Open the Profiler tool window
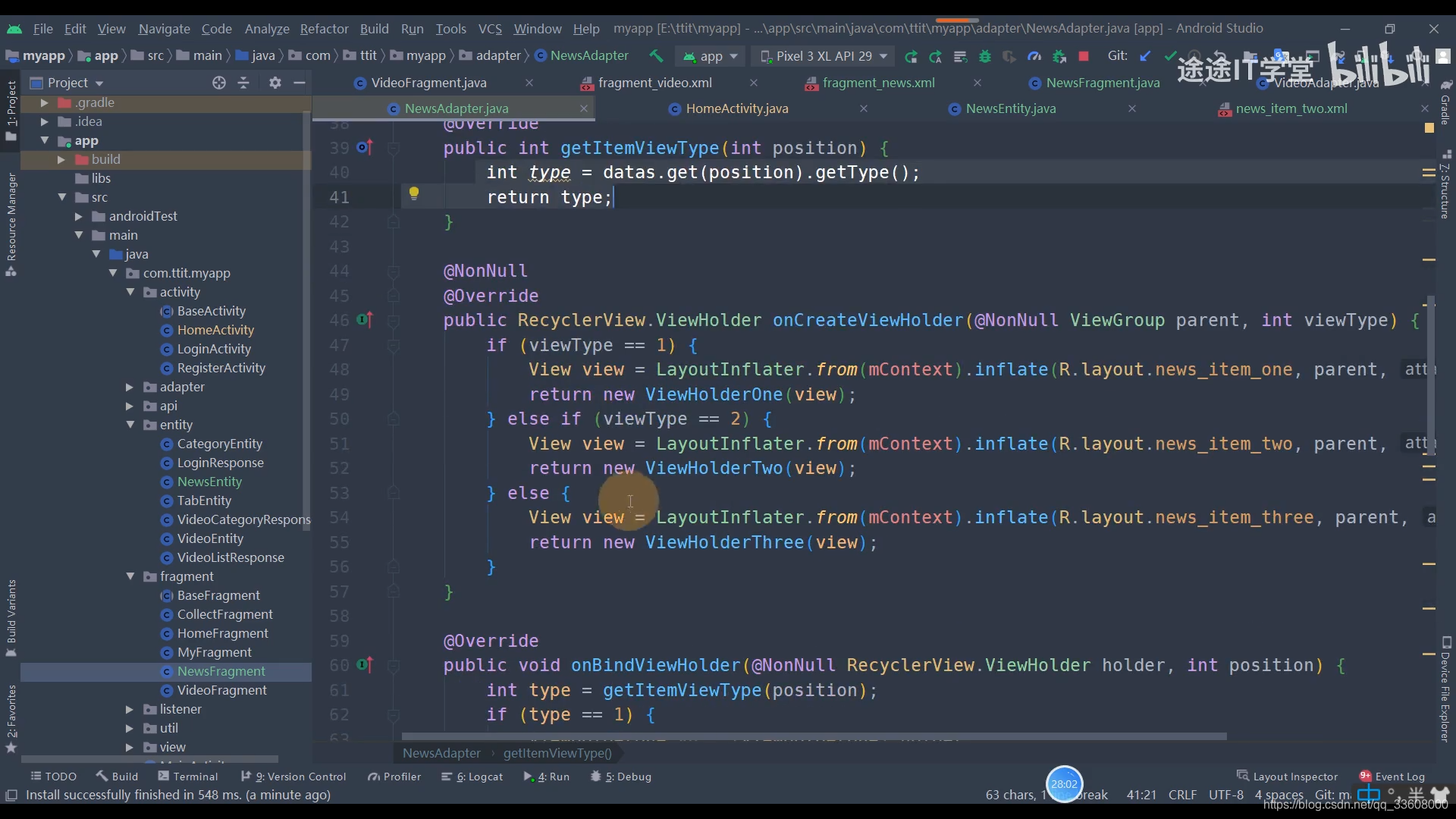This screenshot has width=1456, height=819. pos(394,777)
